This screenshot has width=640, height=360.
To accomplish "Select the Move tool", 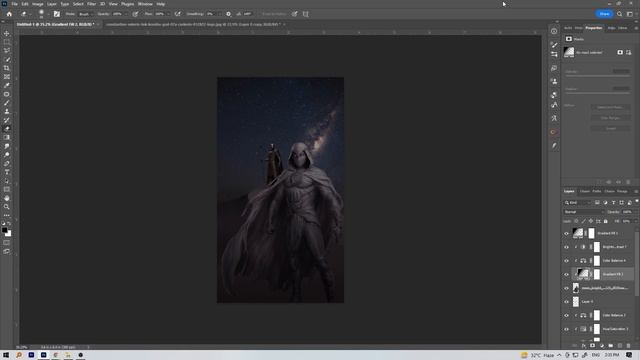I will [x=7, y=33].
